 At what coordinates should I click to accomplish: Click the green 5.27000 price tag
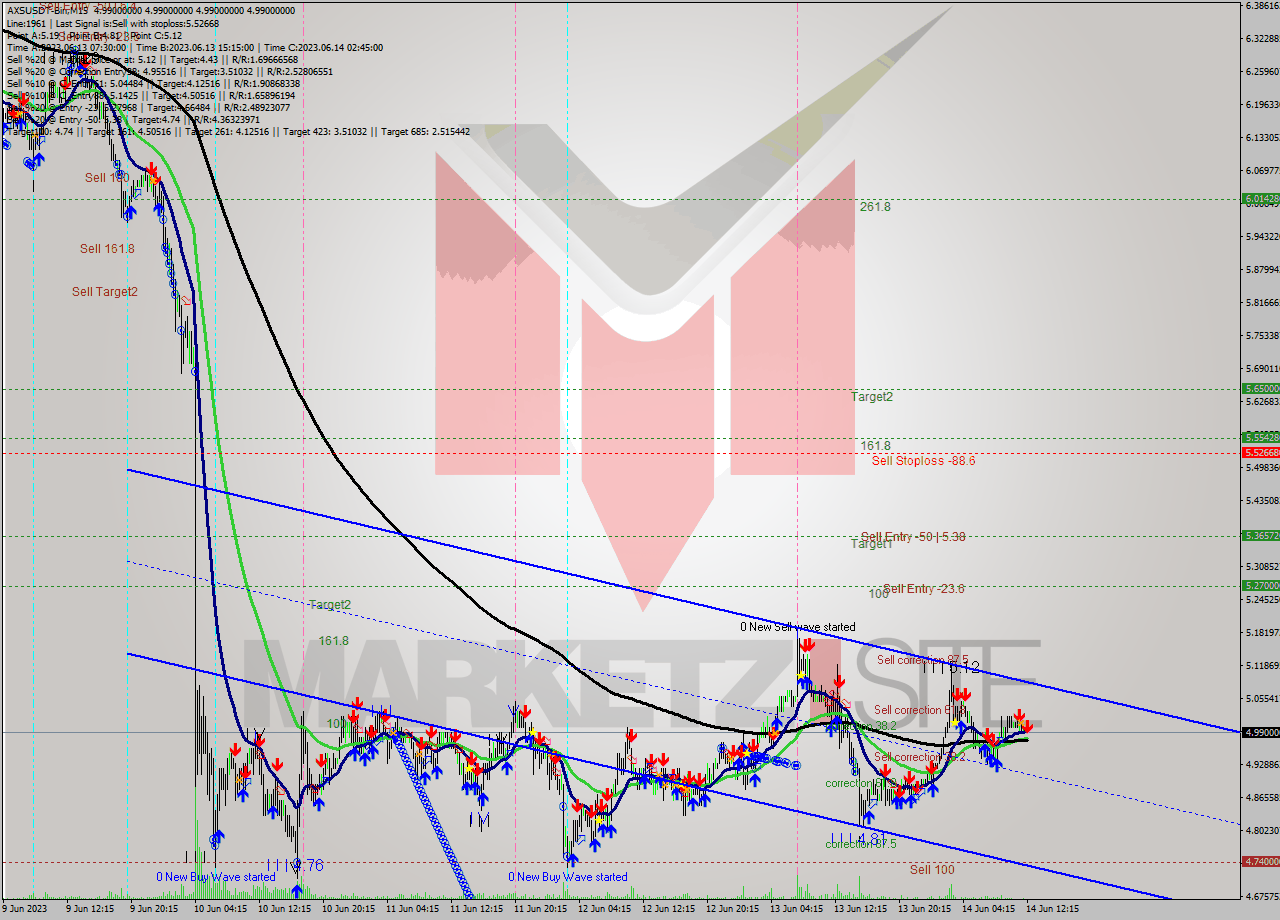point(1260,585)
